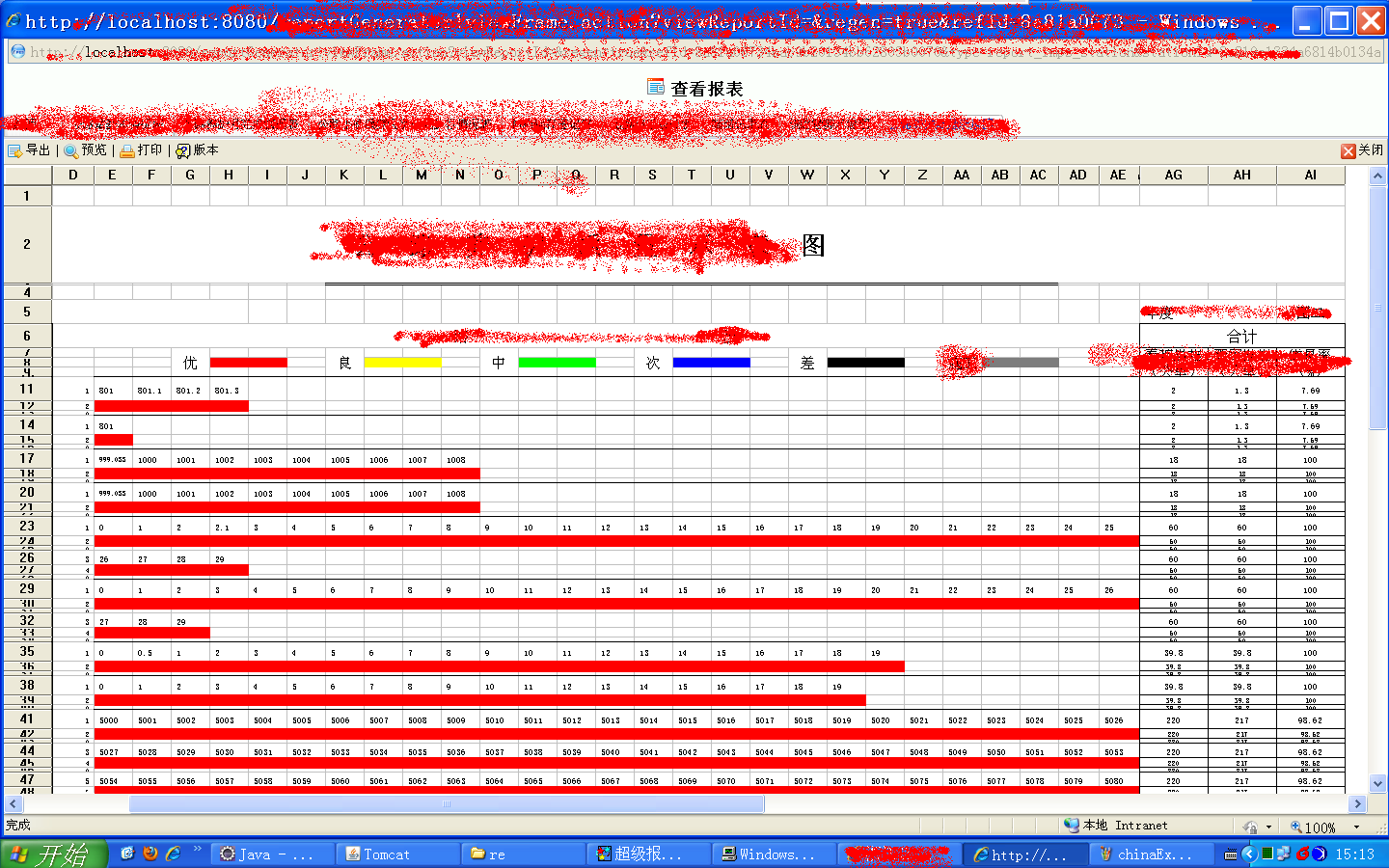Click the yellow 良 legend swatch
Viewport: 1389px width, 868px height.
(403, 363)
